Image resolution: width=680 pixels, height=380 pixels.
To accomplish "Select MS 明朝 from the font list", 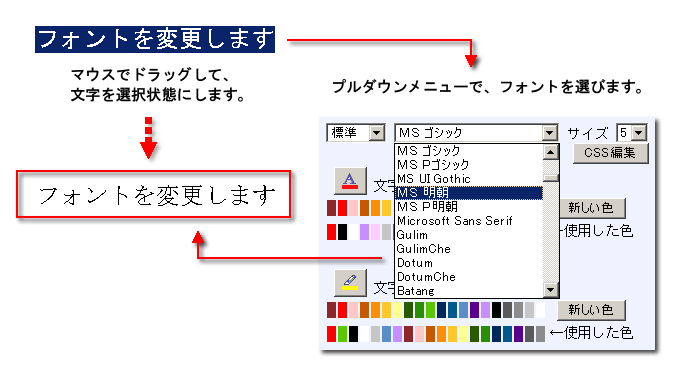I will [x=469, y=193].
